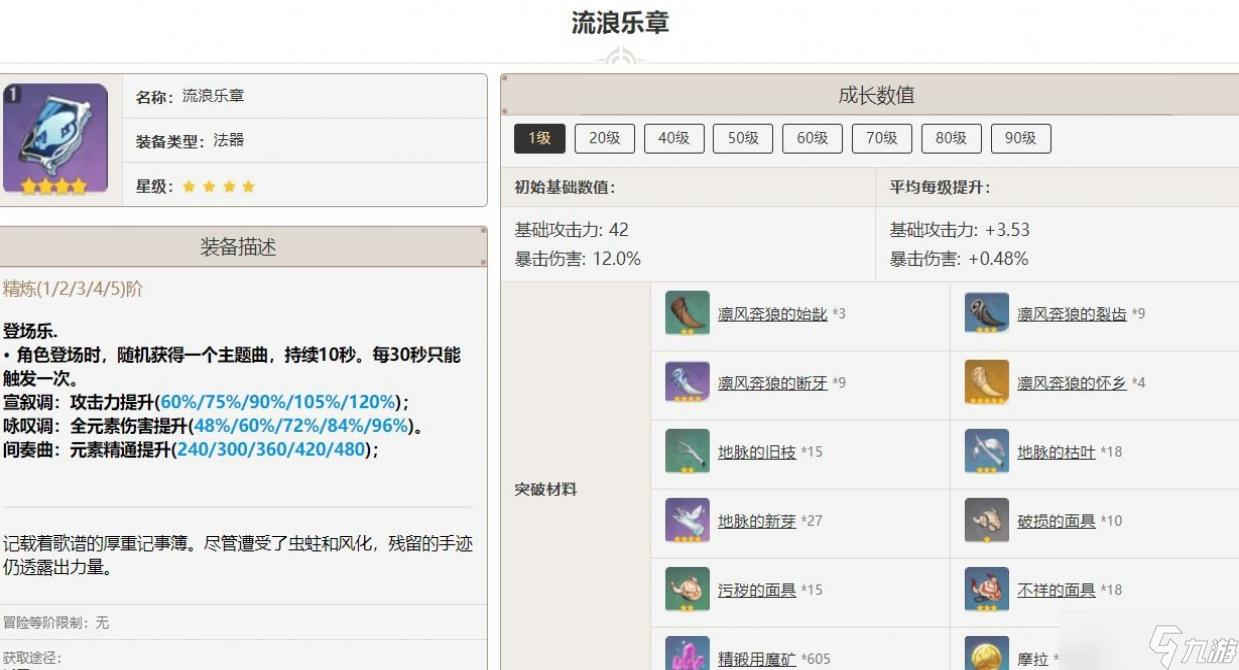Open the 不祥的面具 link
Screen dimensions: 1239x670
point(1057,590)
